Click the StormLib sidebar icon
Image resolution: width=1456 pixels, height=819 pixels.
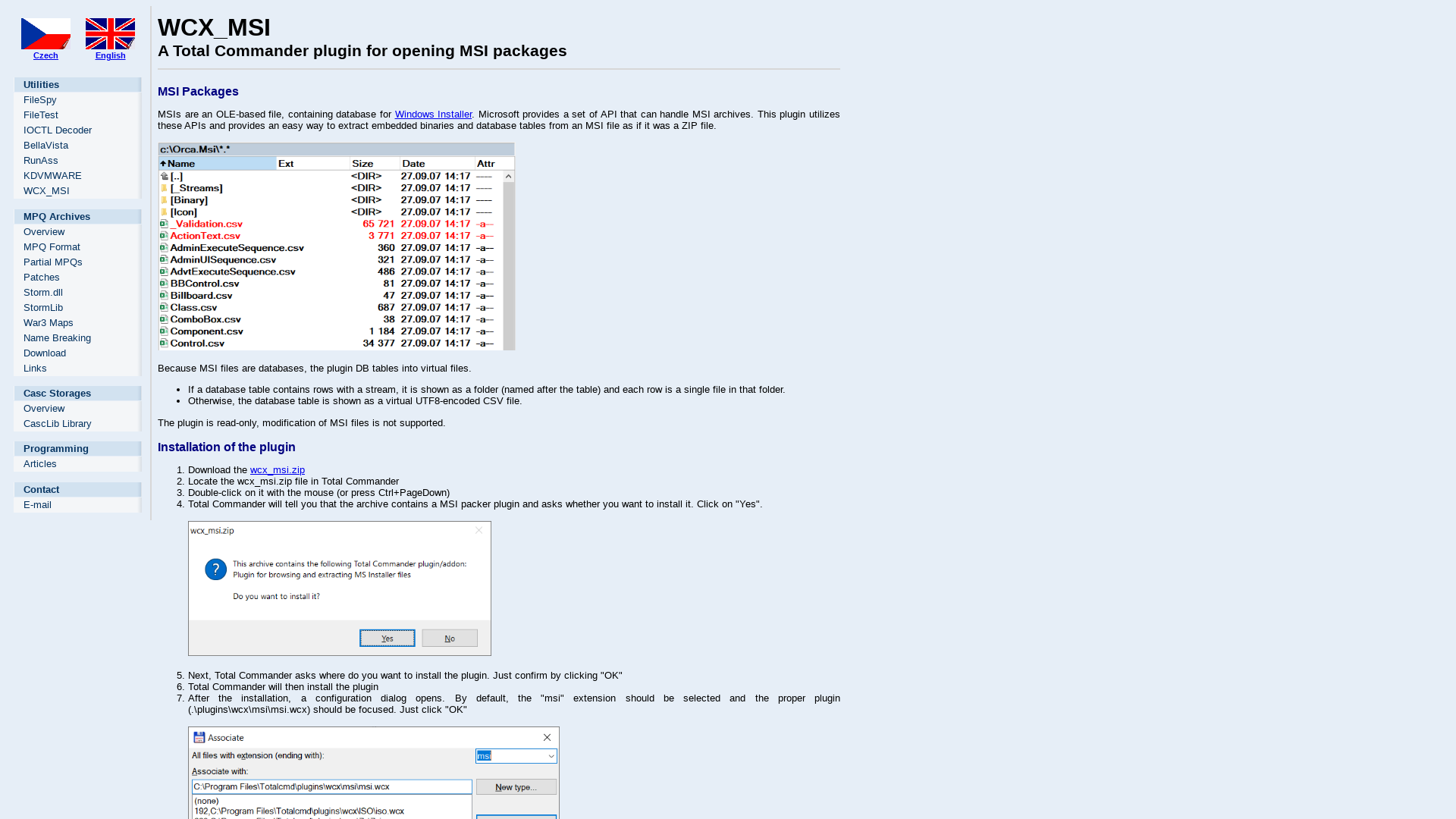pos(42,307)
